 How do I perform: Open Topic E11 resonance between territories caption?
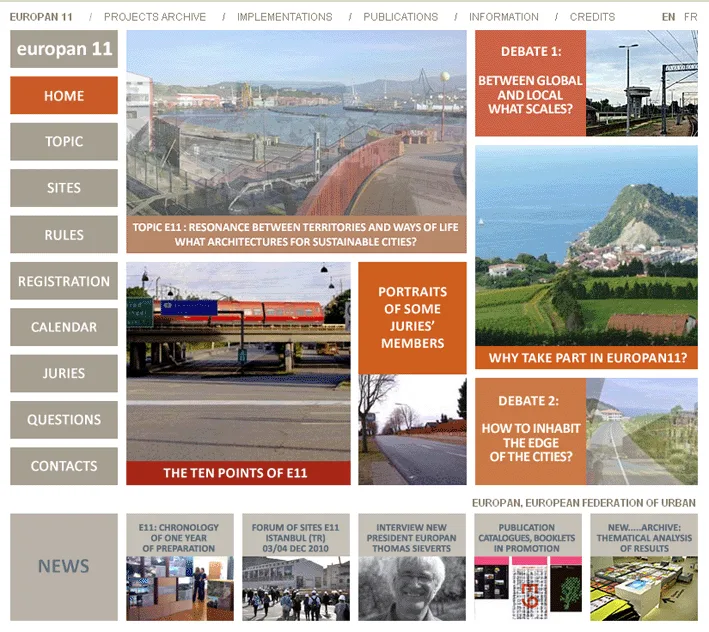pos(296,234)
